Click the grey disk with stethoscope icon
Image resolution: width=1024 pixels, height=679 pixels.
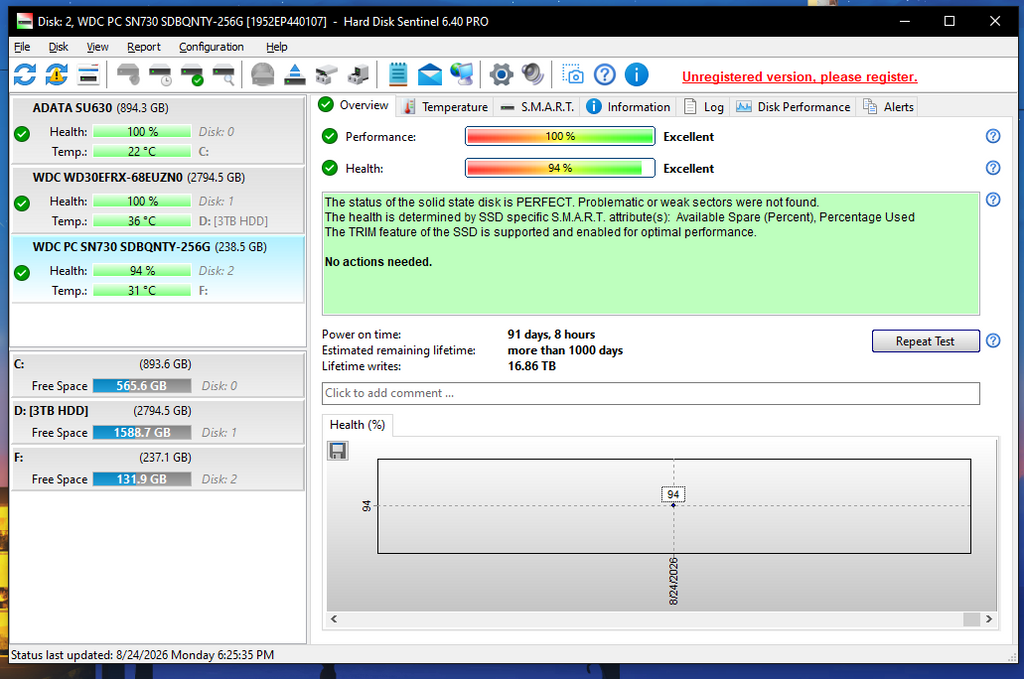click(x=128, y=74)
